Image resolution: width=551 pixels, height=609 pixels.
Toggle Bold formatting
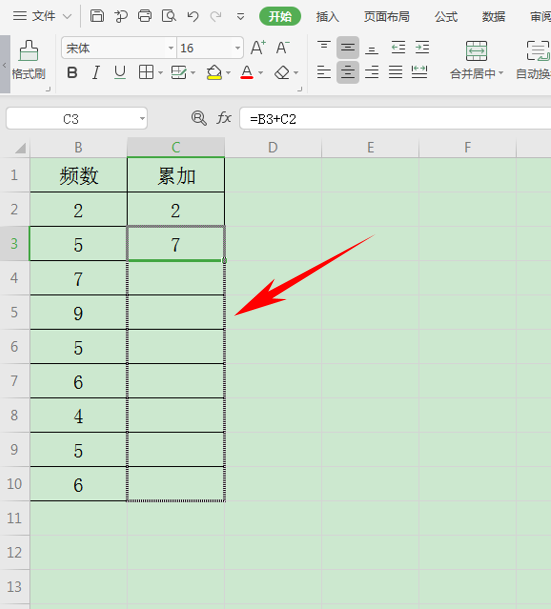pos(72,73)
